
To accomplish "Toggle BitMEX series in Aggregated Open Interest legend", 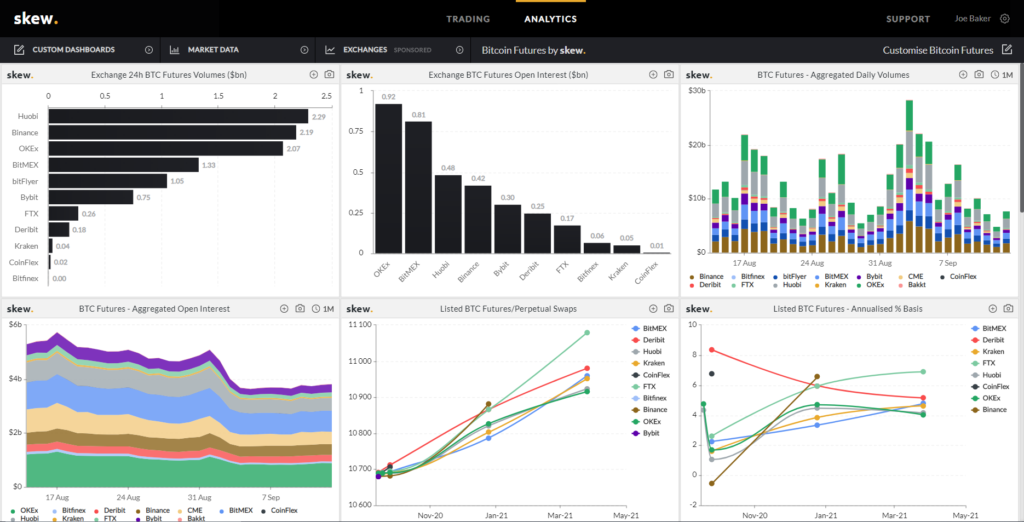I will [236, 510].
